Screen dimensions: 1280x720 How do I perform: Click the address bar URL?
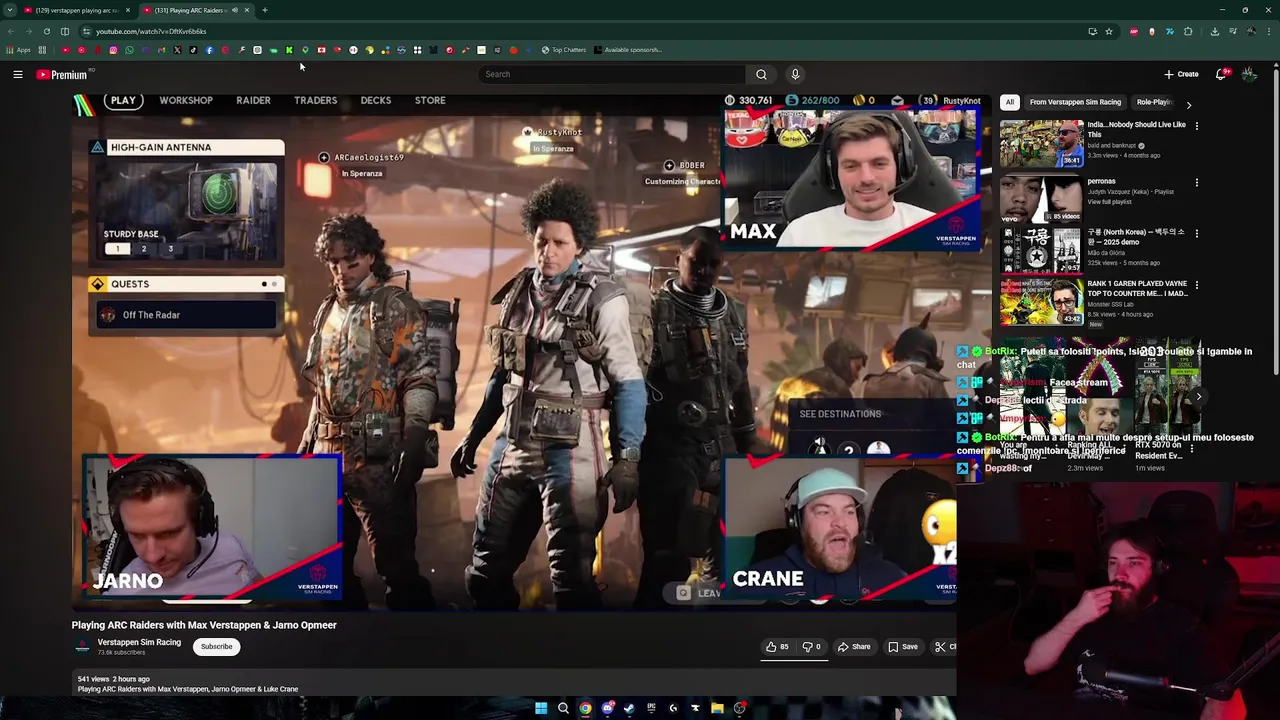click(x=151, y=31)
